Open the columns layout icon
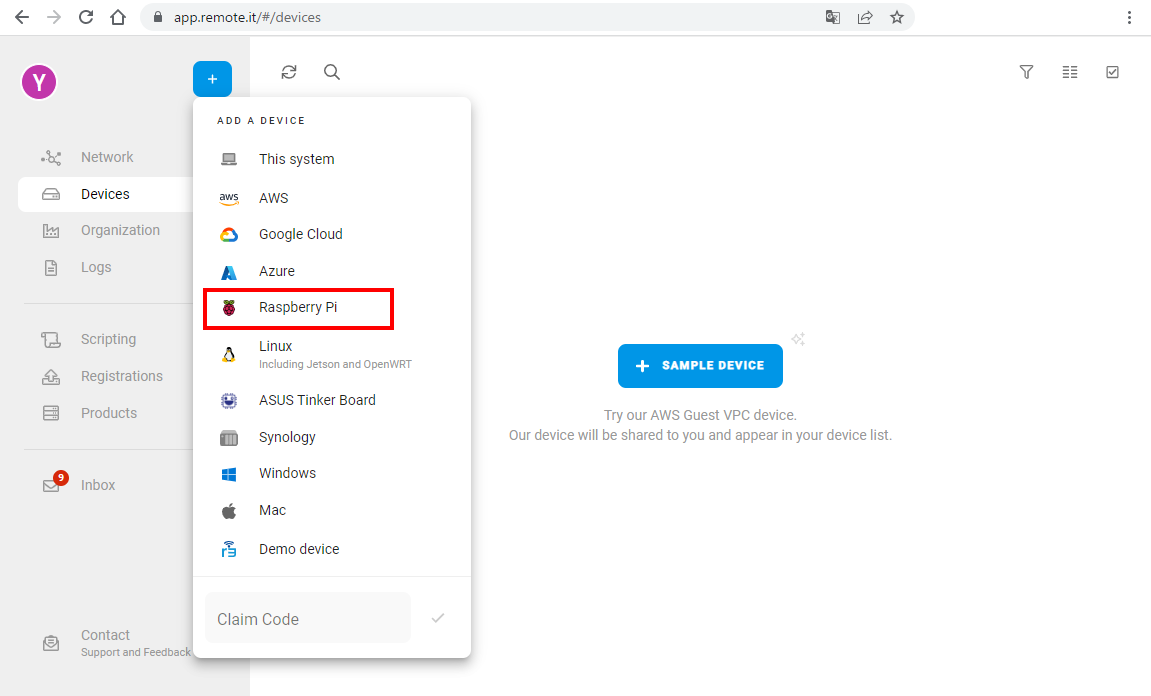Viewport: 1151px width, 696px height. point(1070,72)
